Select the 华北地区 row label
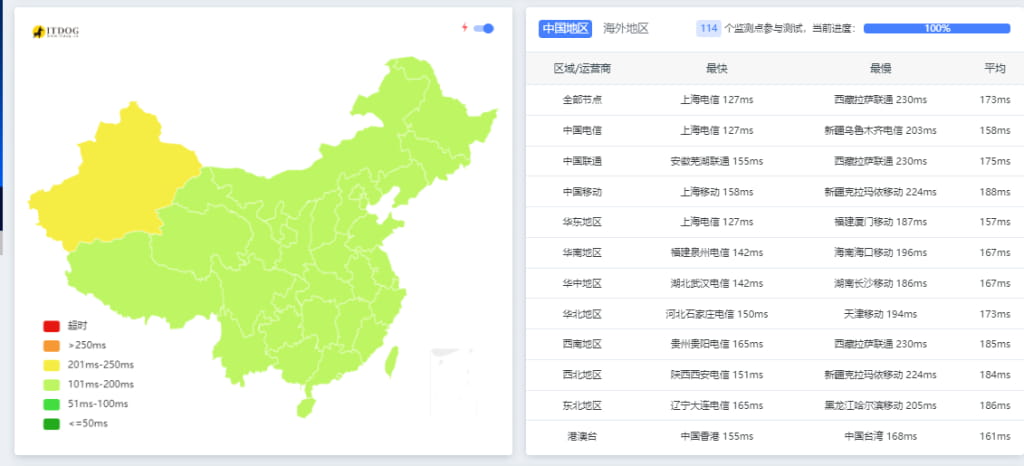This screenshot has height=466, width=1024. pos(583,314)
